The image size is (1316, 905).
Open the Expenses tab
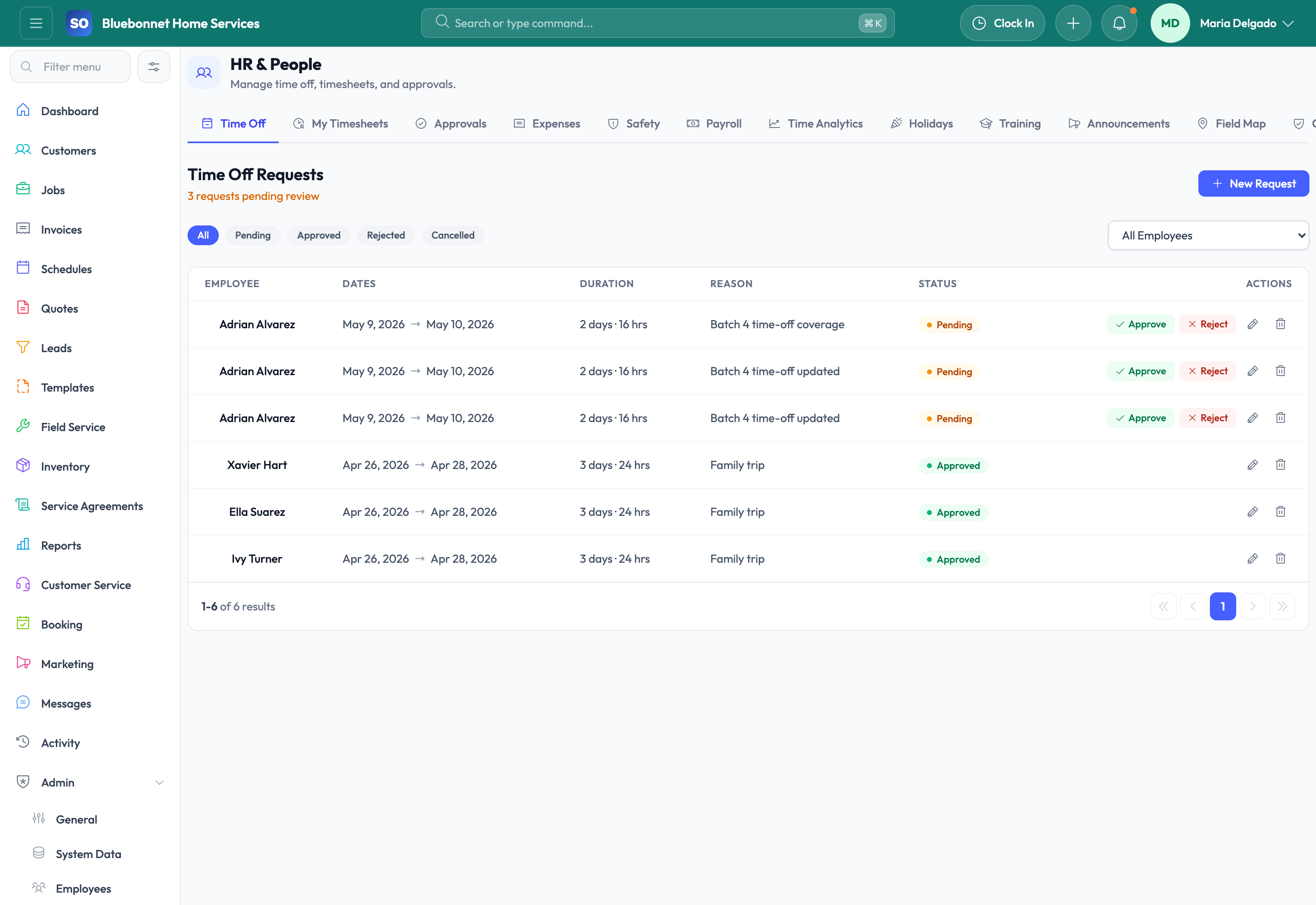tap(547, 124)
